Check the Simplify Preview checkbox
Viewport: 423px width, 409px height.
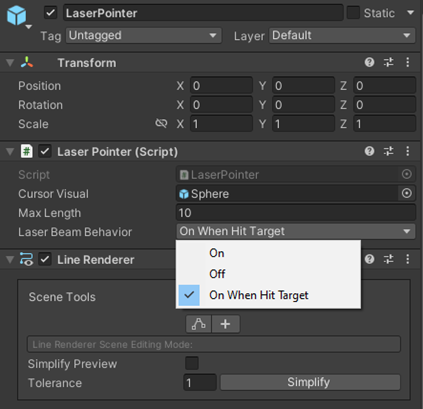pyautogui.click(x=192, y=363)
